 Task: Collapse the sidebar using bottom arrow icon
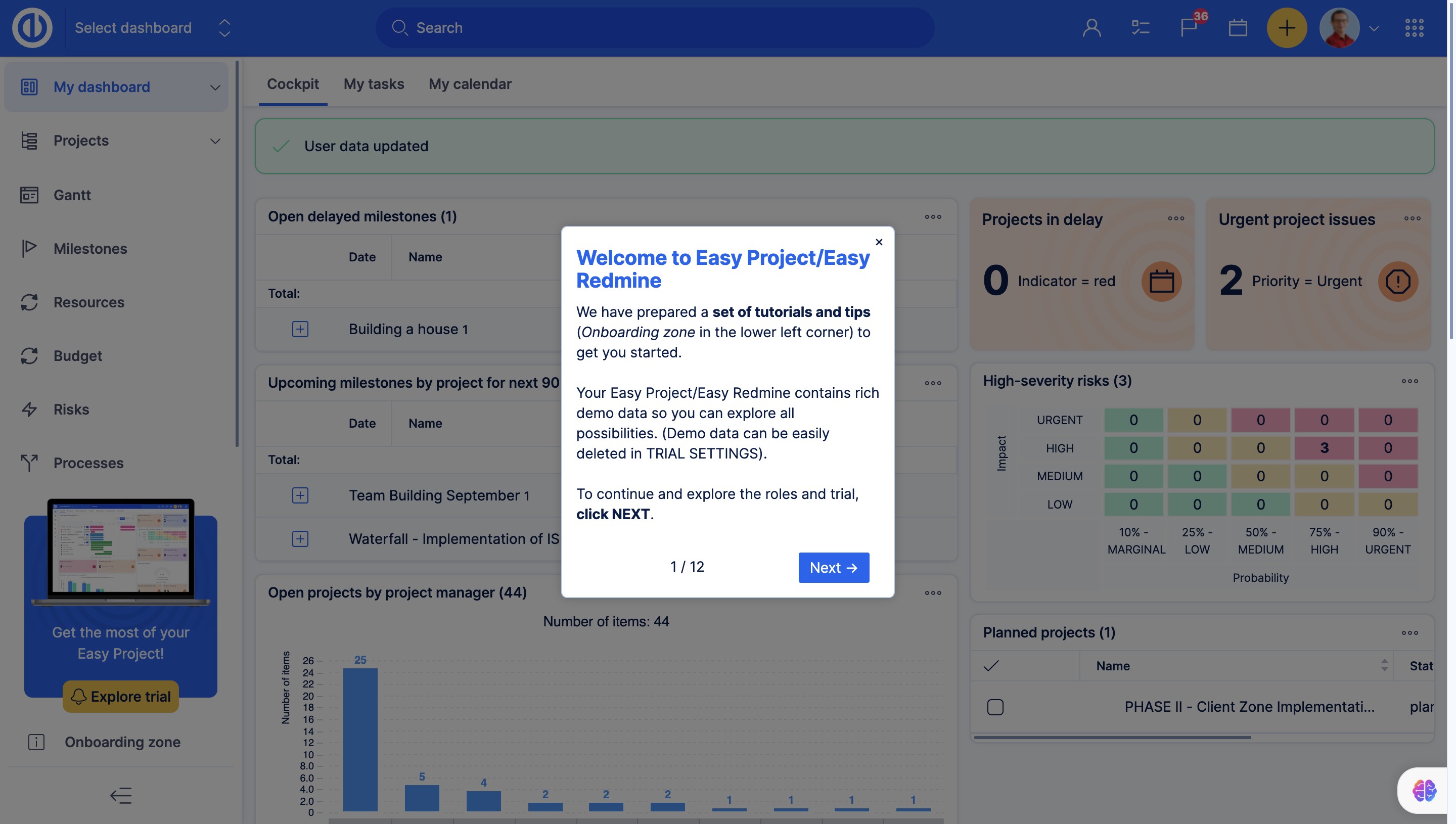tap(120, 795)
